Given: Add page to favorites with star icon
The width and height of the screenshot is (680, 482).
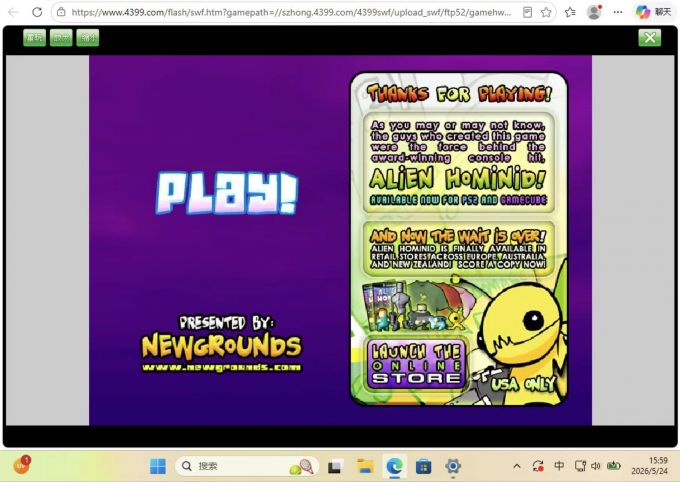Looking at the screenshot, I should point(546,12).
